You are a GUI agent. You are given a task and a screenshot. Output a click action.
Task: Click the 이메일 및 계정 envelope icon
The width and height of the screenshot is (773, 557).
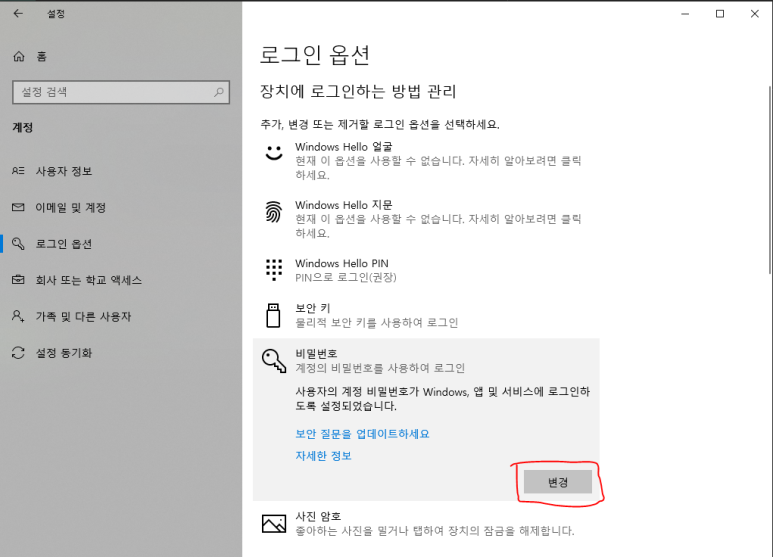pos(18,207)
